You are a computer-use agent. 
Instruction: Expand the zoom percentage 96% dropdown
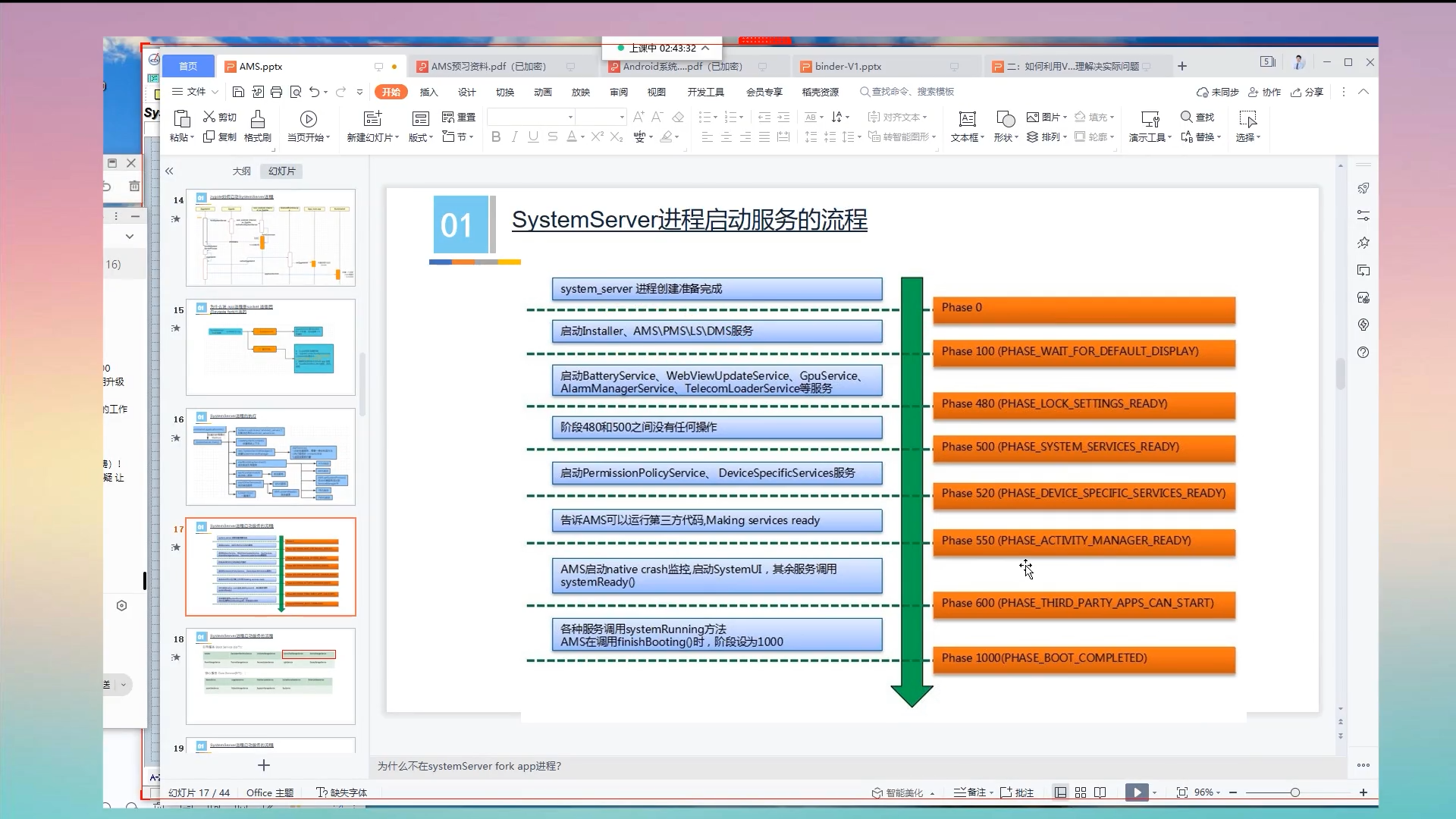[x=1208, y=792]
